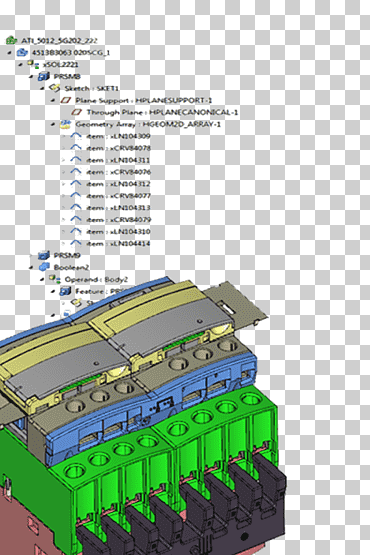Click the 451383063 020SCG_1 part icon
Image resolution: width=370 pixels, height=555 pixels.
click(x=22, y=52)
